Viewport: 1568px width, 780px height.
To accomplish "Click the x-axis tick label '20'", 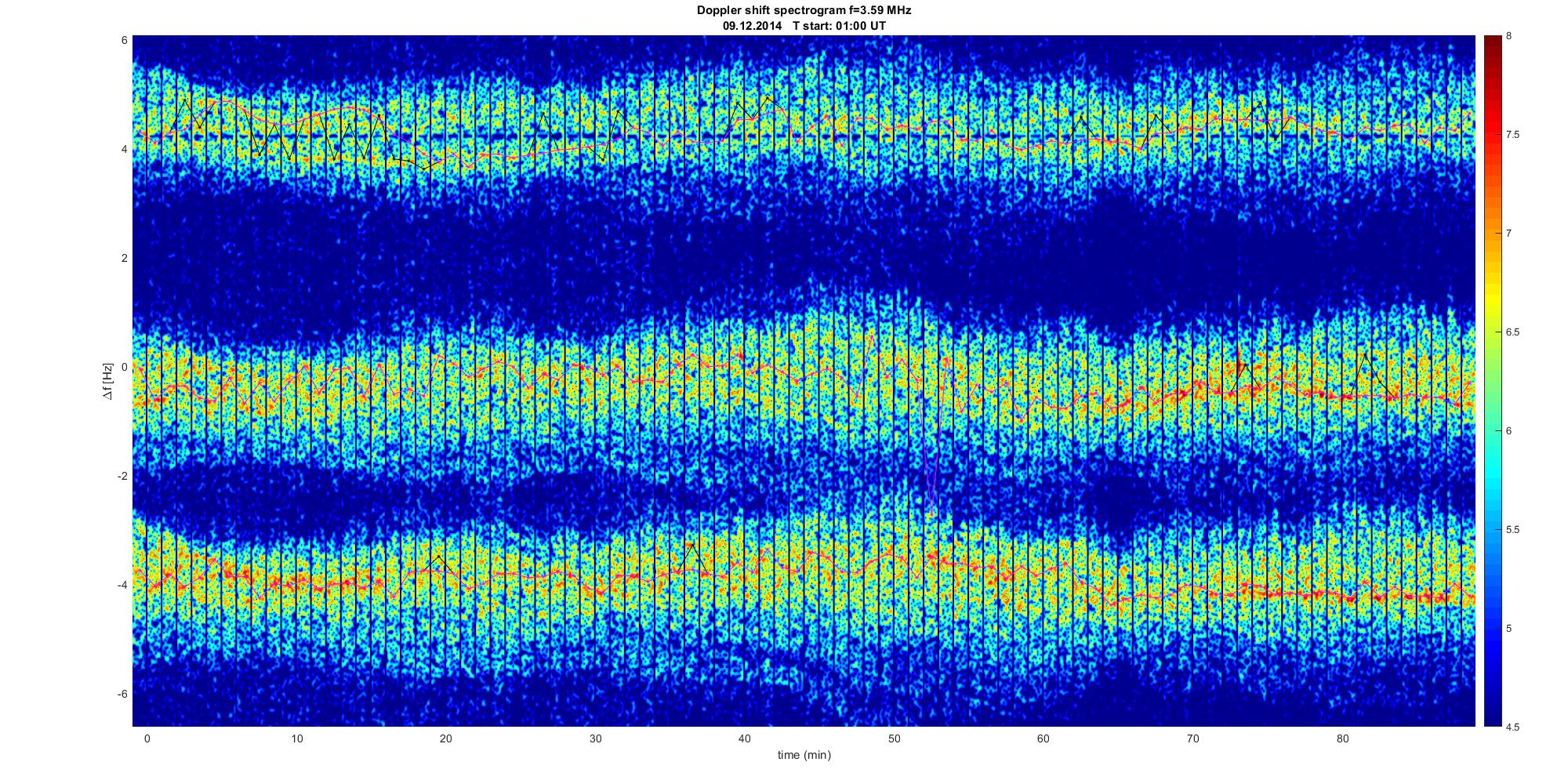I will click(x=445, y=738).
